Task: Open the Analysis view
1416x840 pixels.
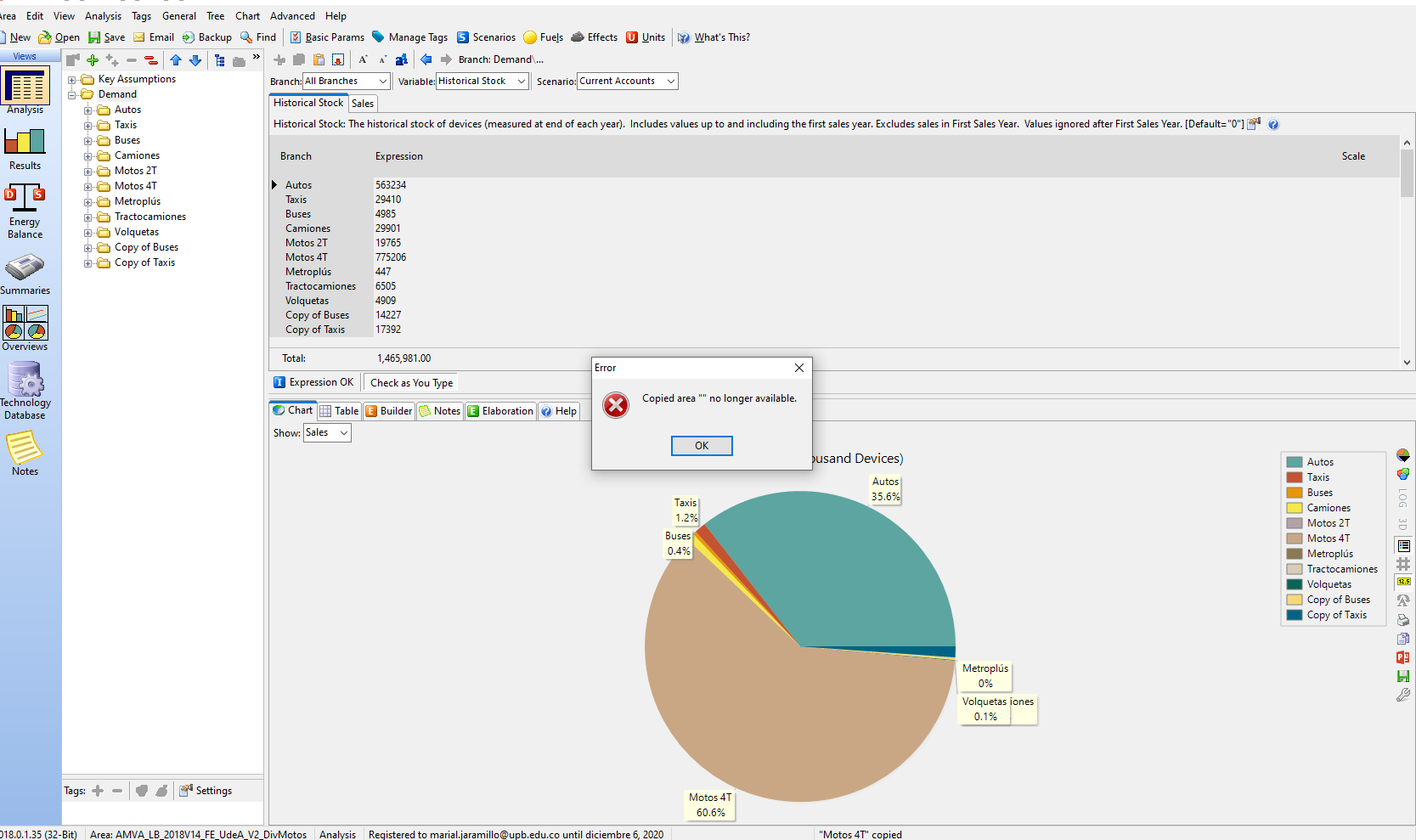Action: coord(25,92)
